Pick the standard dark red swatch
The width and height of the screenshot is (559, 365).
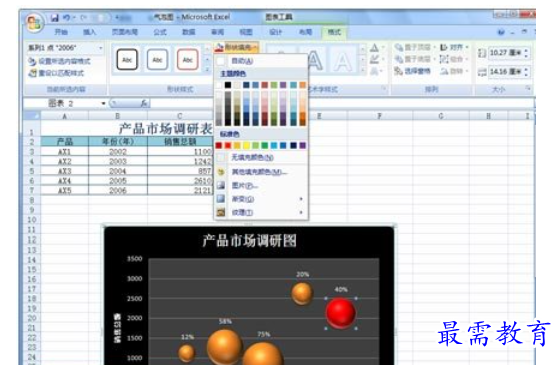219,145
